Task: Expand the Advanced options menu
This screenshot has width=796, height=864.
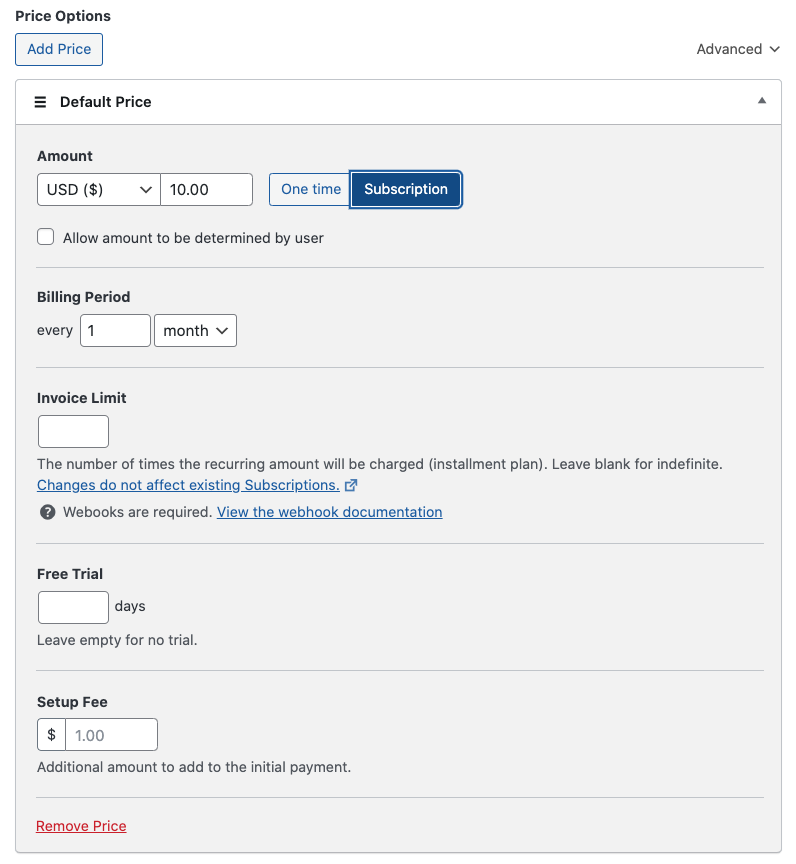Action: 738,49
